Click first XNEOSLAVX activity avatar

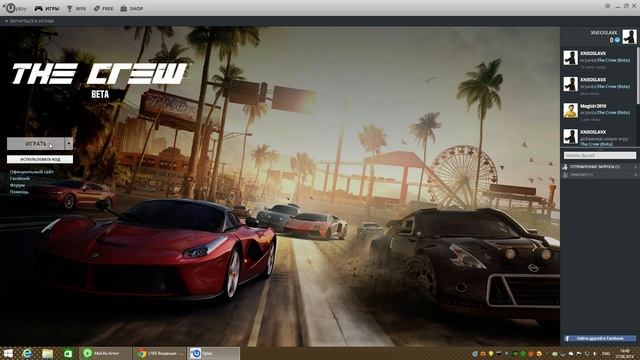click(571, 58)
